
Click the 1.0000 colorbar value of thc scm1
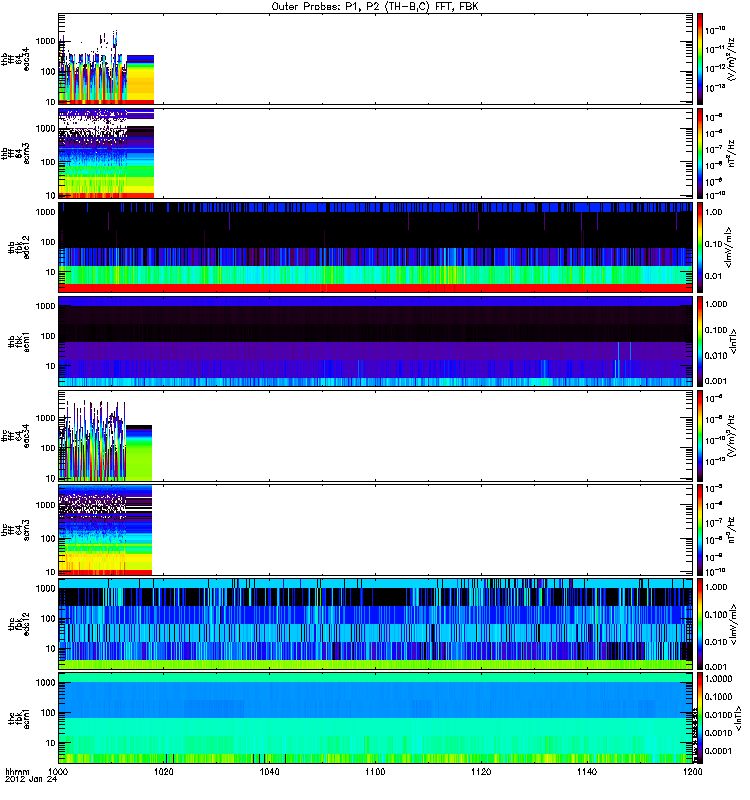[718, 679]
